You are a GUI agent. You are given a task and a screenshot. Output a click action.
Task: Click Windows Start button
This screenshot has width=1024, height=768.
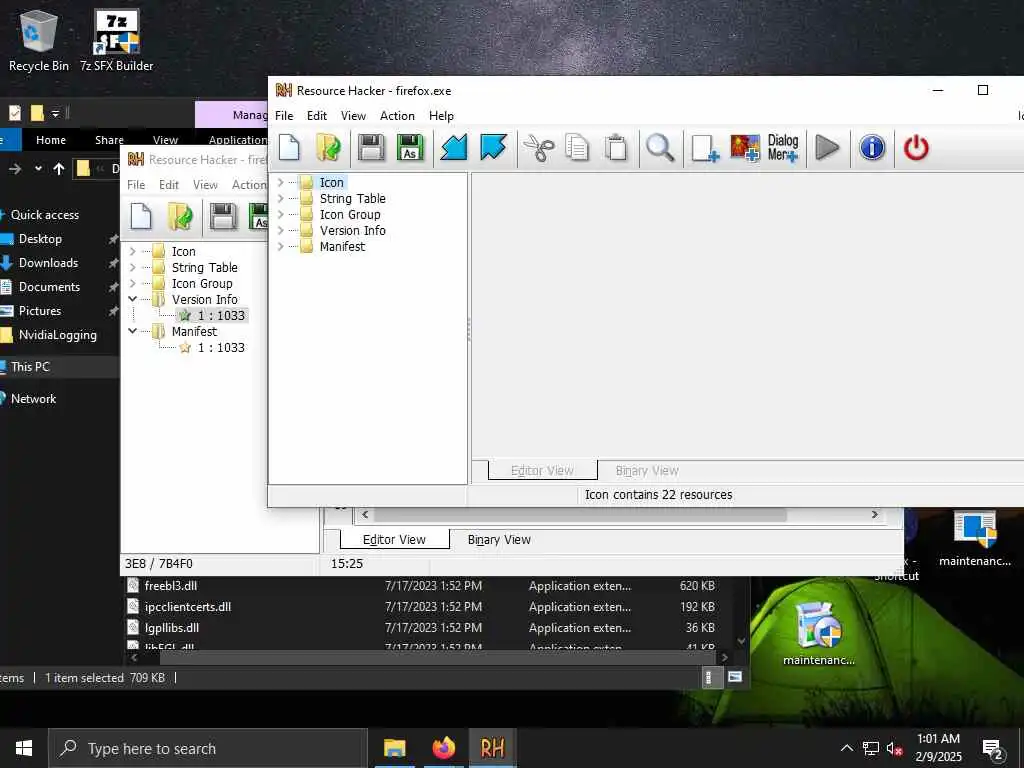[24, 748]
